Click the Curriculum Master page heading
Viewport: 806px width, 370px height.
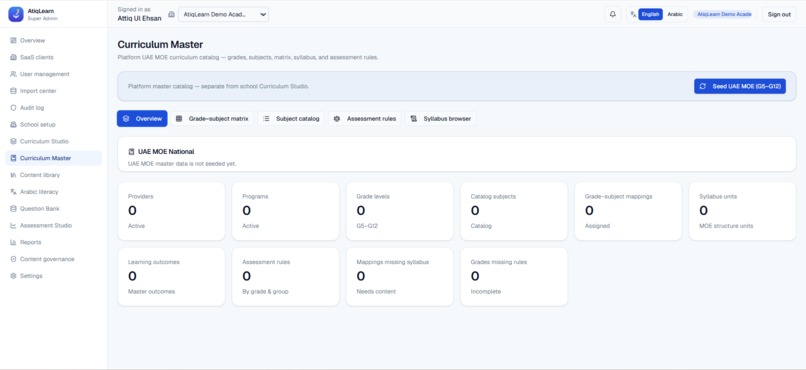click(160, 45)
